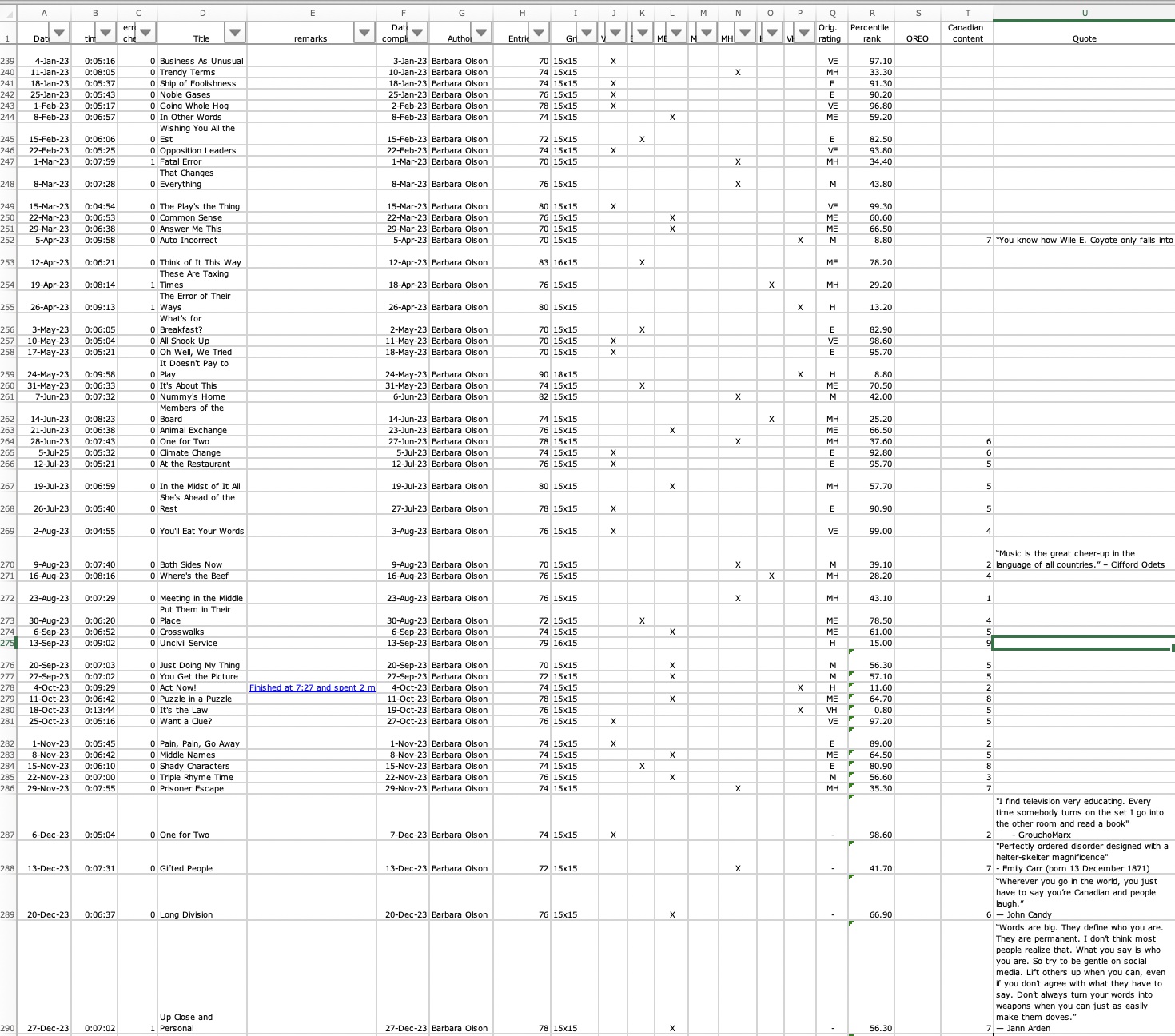This screenshot has height=1036, width=1175.
Task: Open the filter dropdown in column P
Action: (x=804, y=33)
